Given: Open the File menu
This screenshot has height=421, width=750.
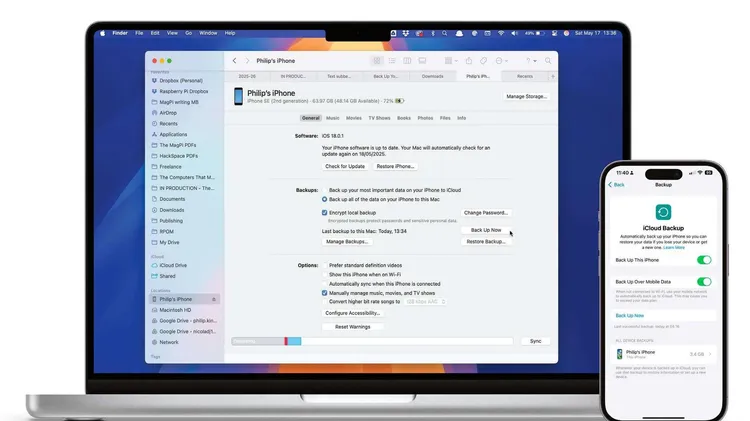Looking at the screenshot, I should (139, 33).
